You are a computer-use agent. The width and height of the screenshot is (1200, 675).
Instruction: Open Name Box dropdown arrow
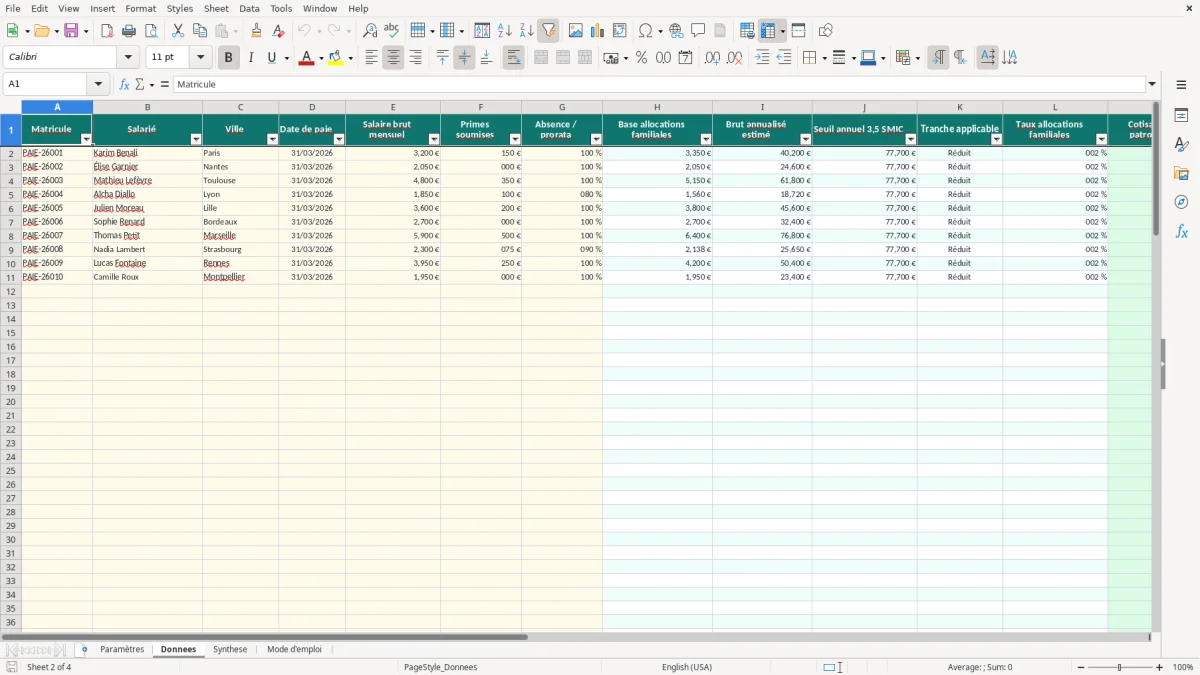coord(98,84)
